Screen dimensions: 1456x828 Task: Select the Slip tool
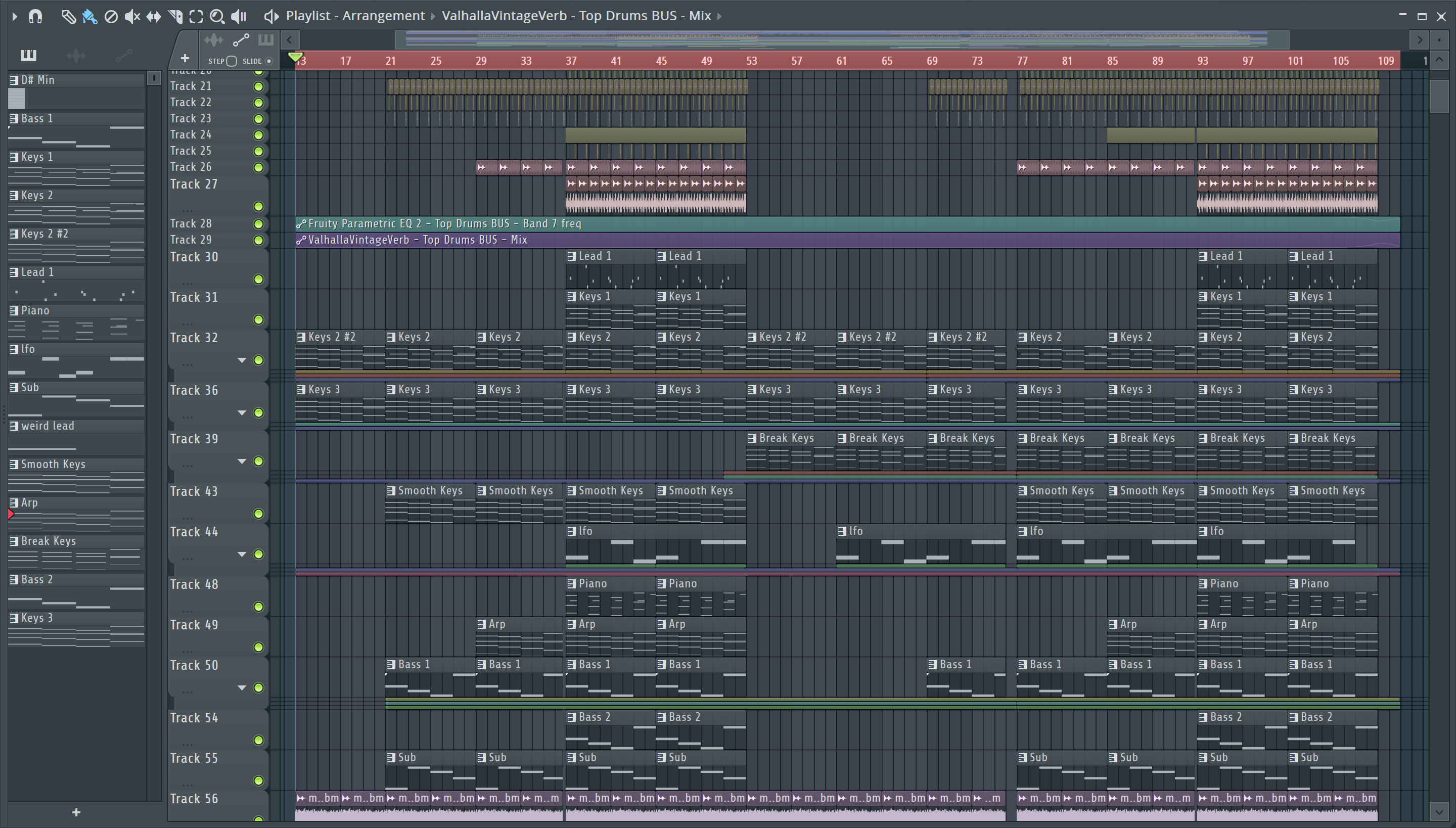pos(154,17)
